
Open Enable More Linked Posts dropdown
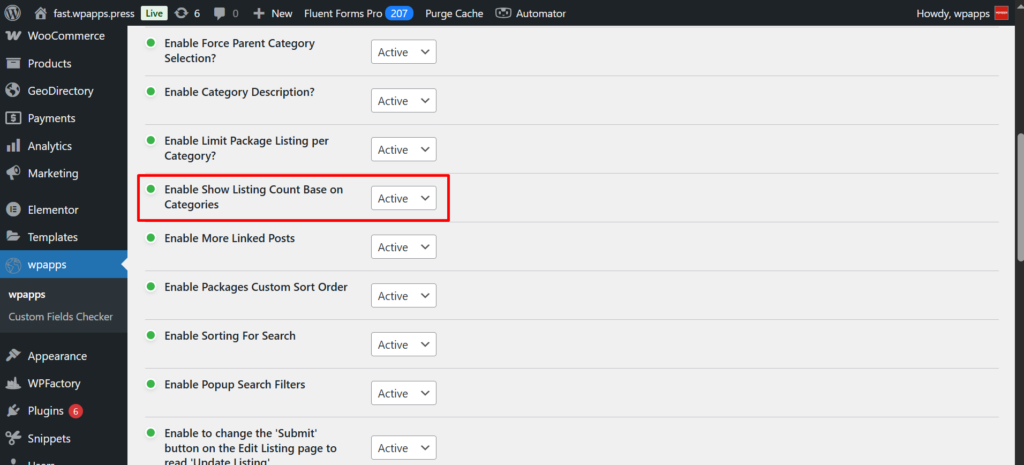point(403,247)
